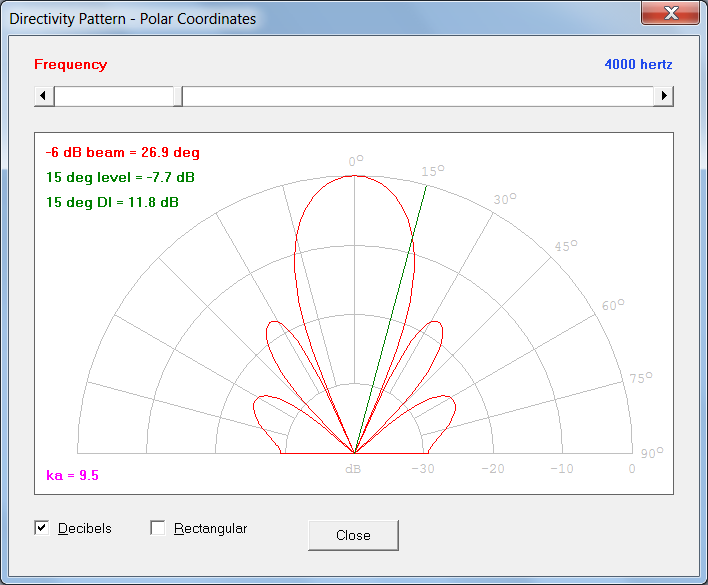The height and width of the screenshot is (585, 708).
Task: Click the 90° angle label on the plot
Action: 652,453
